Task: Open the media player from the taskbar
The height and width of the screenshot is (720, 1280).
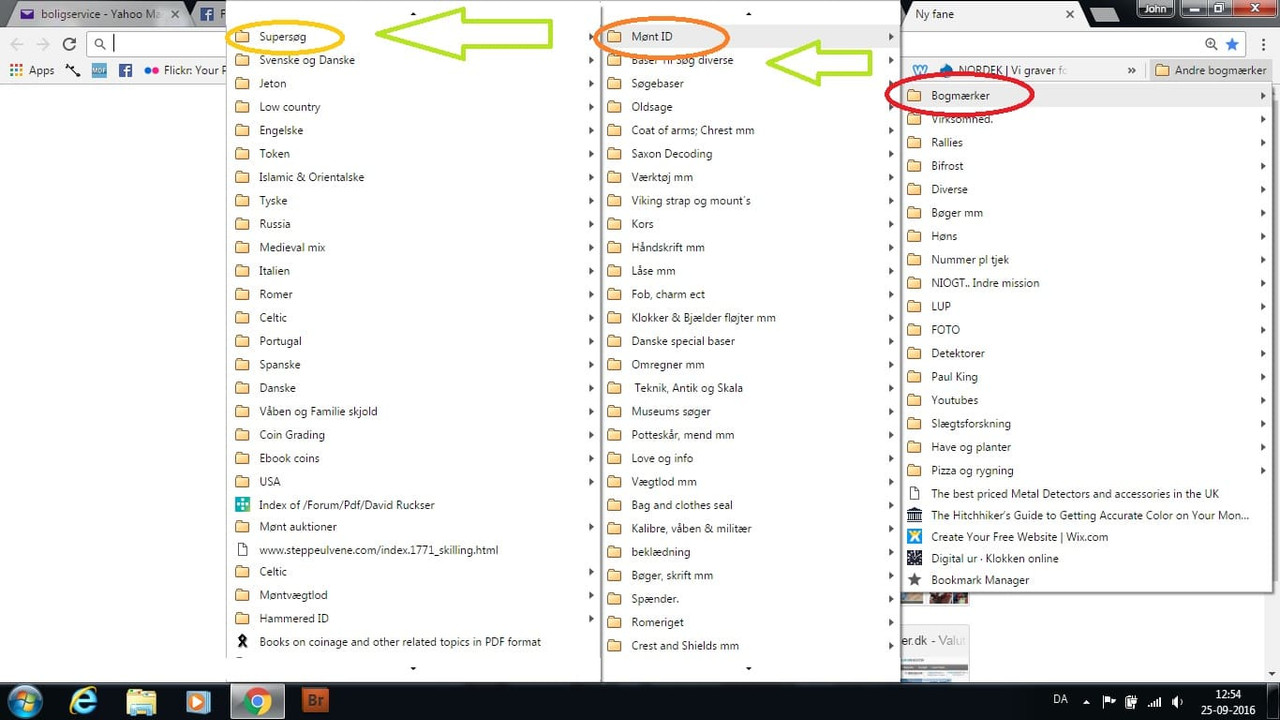Action: tap(199, 701)
